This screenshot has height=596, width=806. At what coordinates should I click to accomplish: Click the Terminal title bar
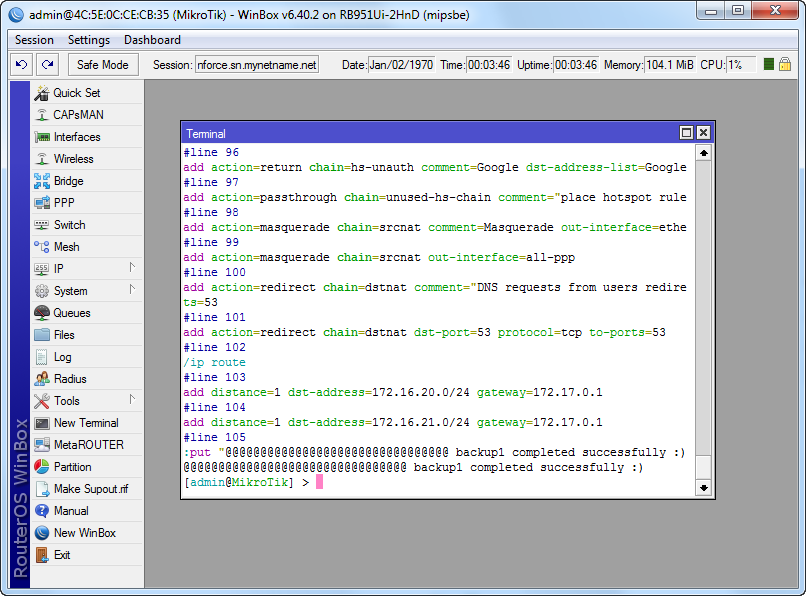coord(430,133)
